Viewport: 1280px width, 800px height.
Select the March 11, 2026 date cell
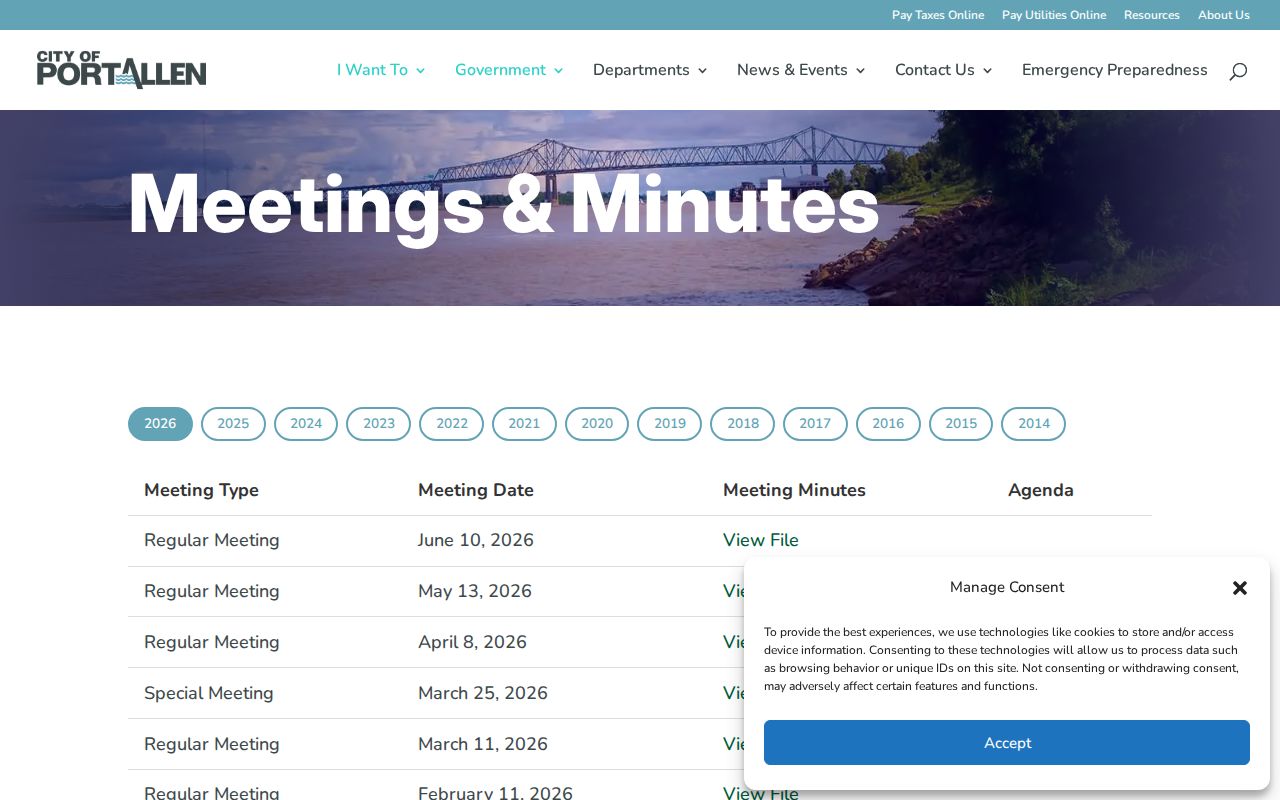coord(483,744)
